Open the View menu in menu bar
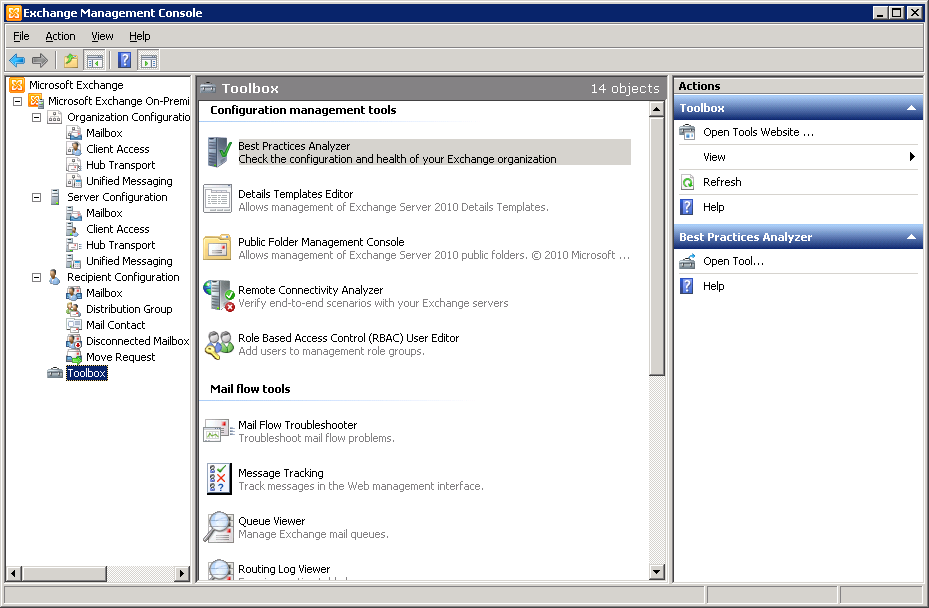Image resolution: width=929 pixels, height=608 pixels. 102,36
